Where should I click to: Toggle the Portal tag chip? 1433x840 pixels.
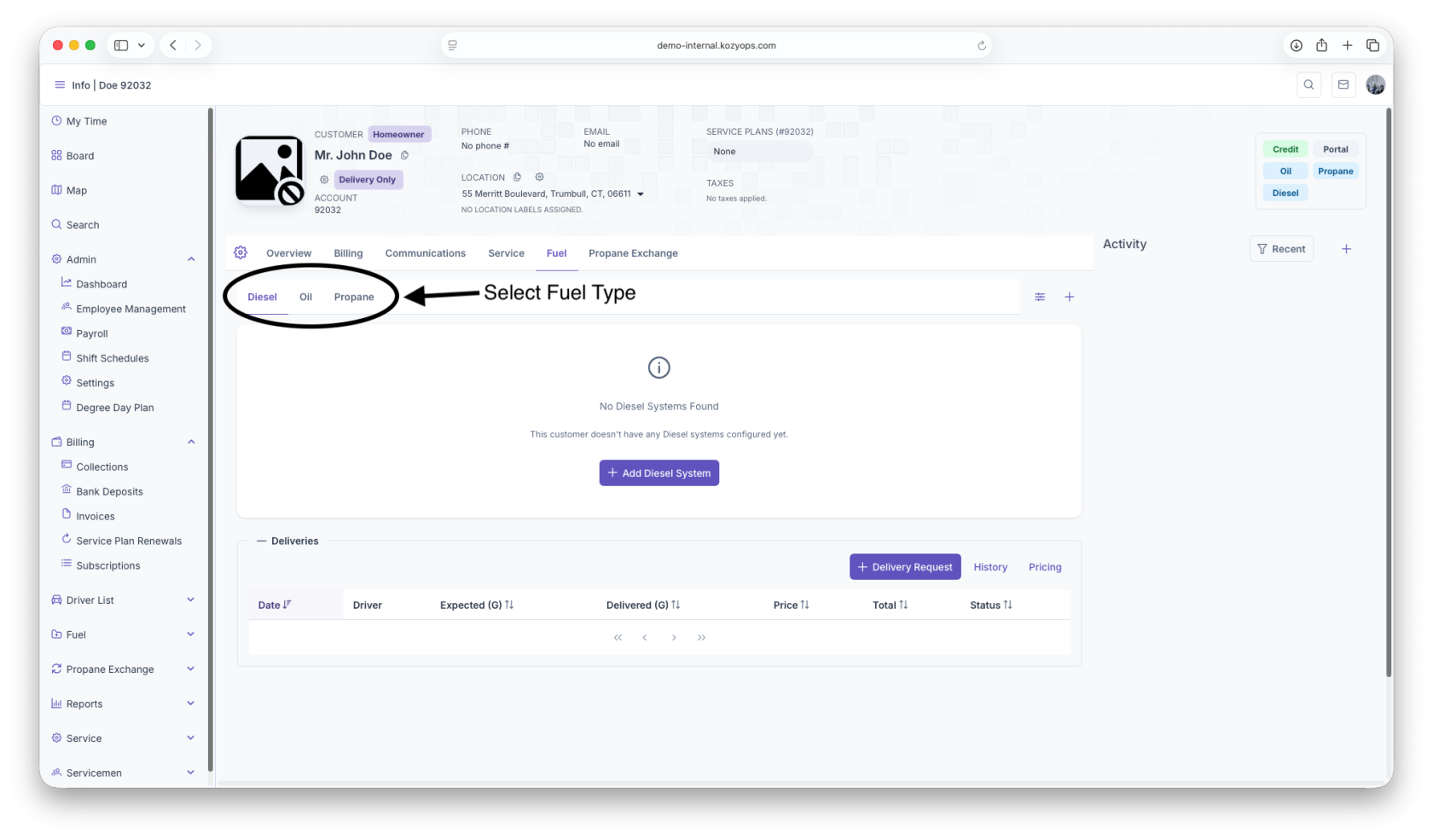1336,149
